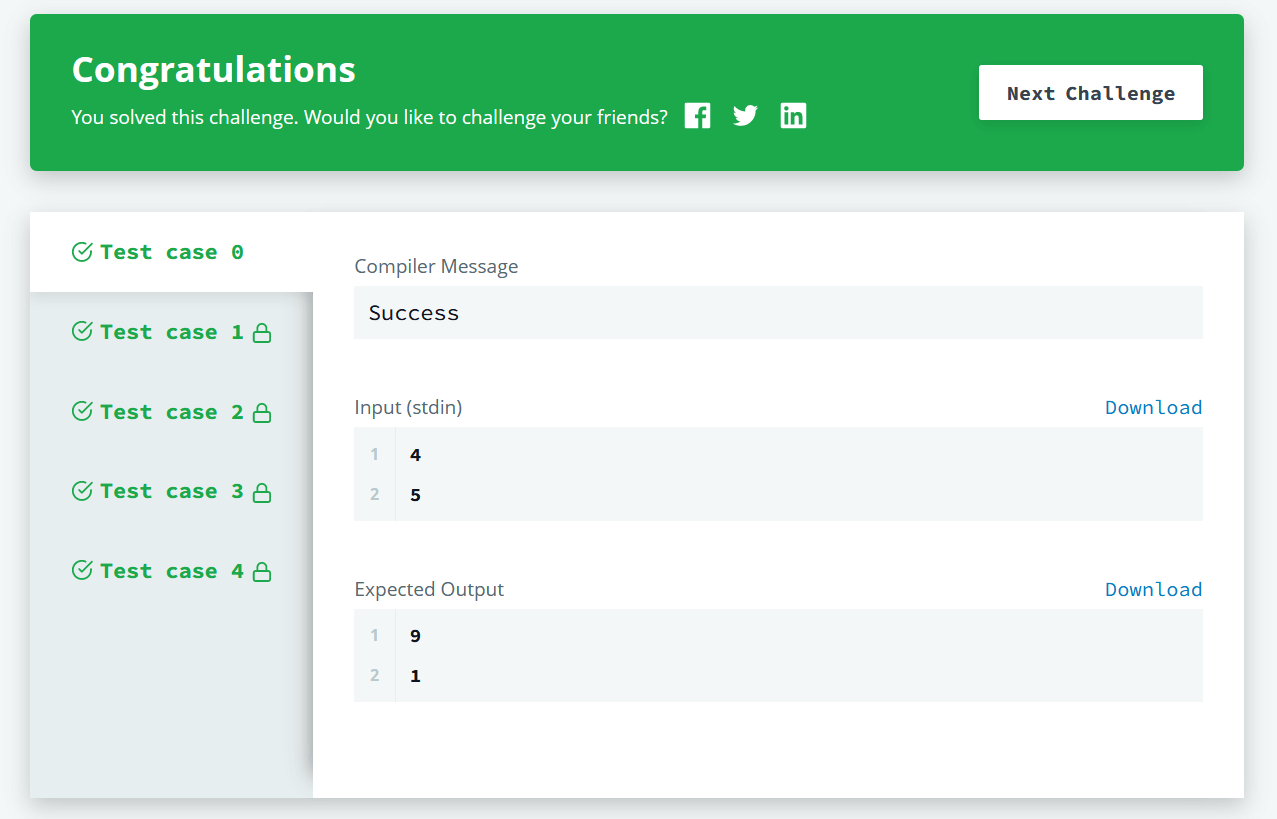Image resolution: width=1277 pixels, height=819 pixels.
Task: Click the lock icon beside Test case 4
Action: coord(262,570)
